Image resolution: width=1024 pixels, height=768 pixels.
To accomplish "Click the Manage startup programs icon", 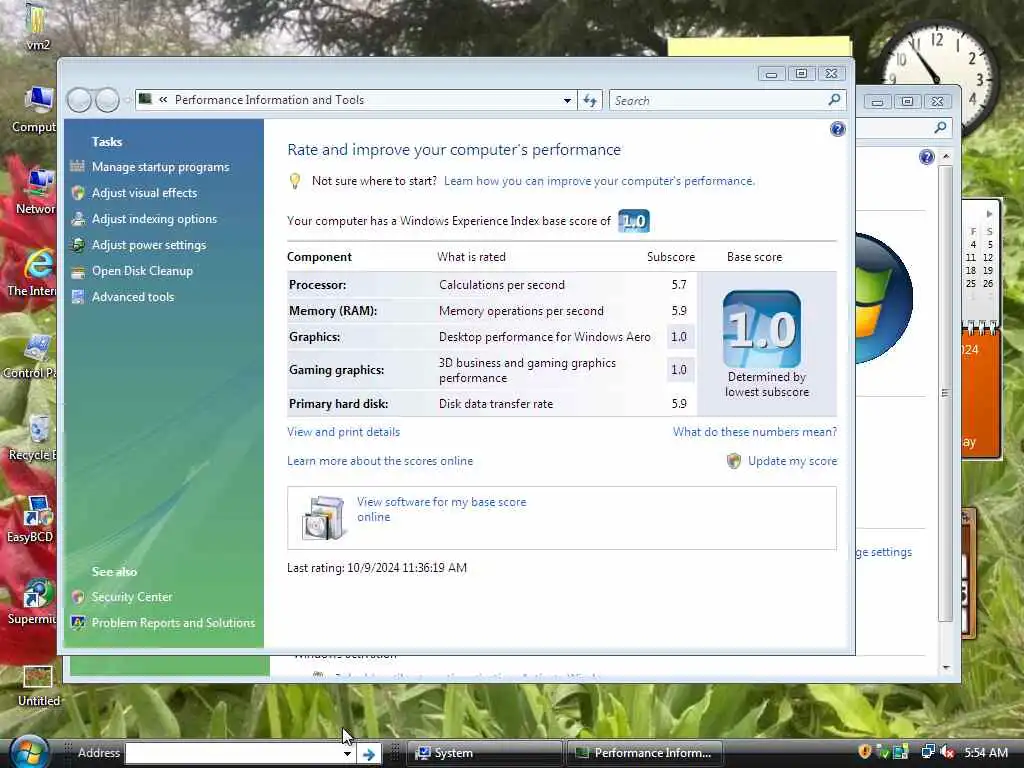I will point(78,167).
